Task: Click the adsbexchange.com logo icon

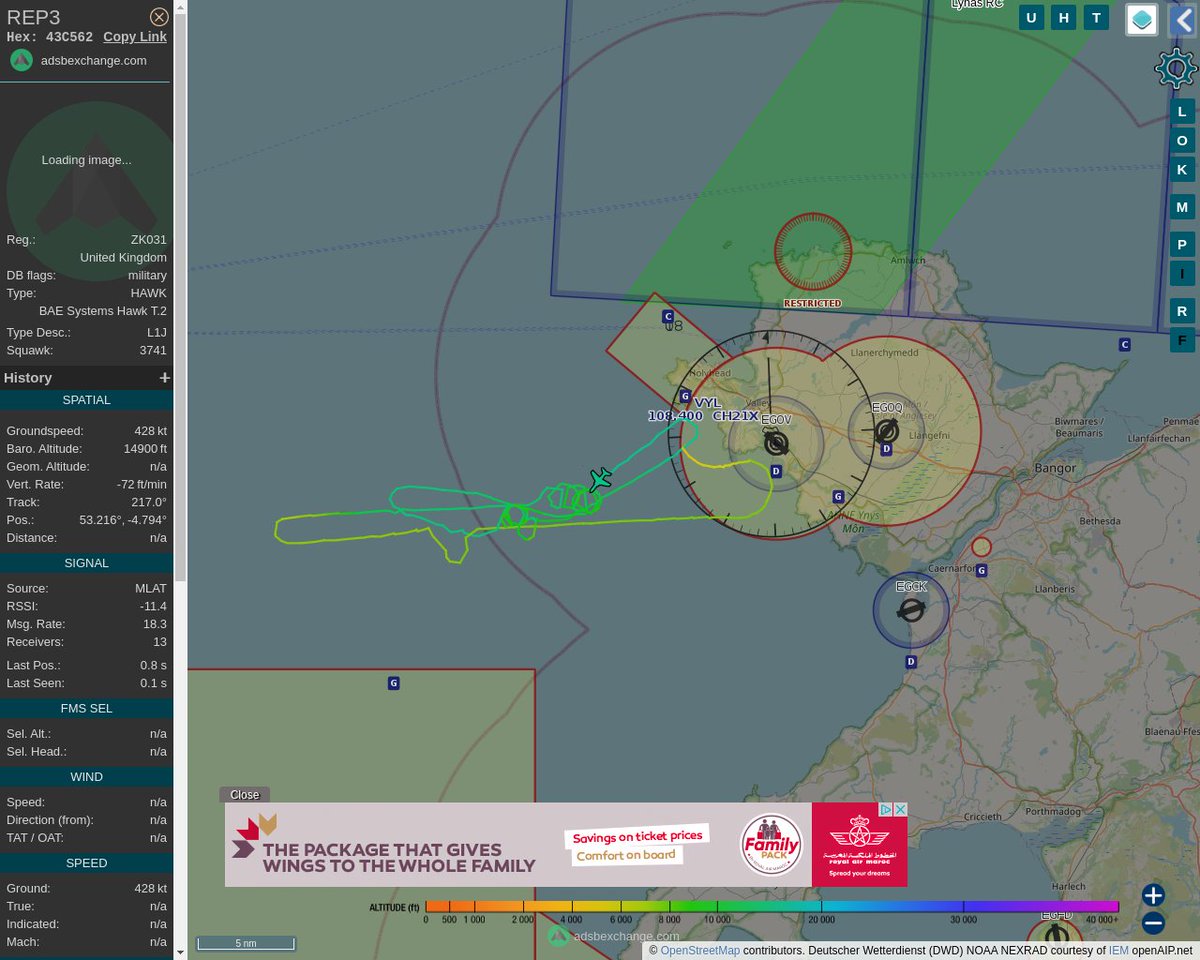Action: pos(21,60)
